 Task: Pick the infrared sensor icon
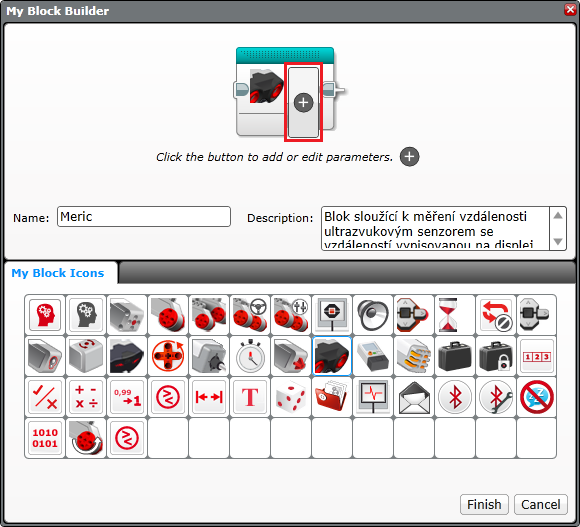(127, 356)
